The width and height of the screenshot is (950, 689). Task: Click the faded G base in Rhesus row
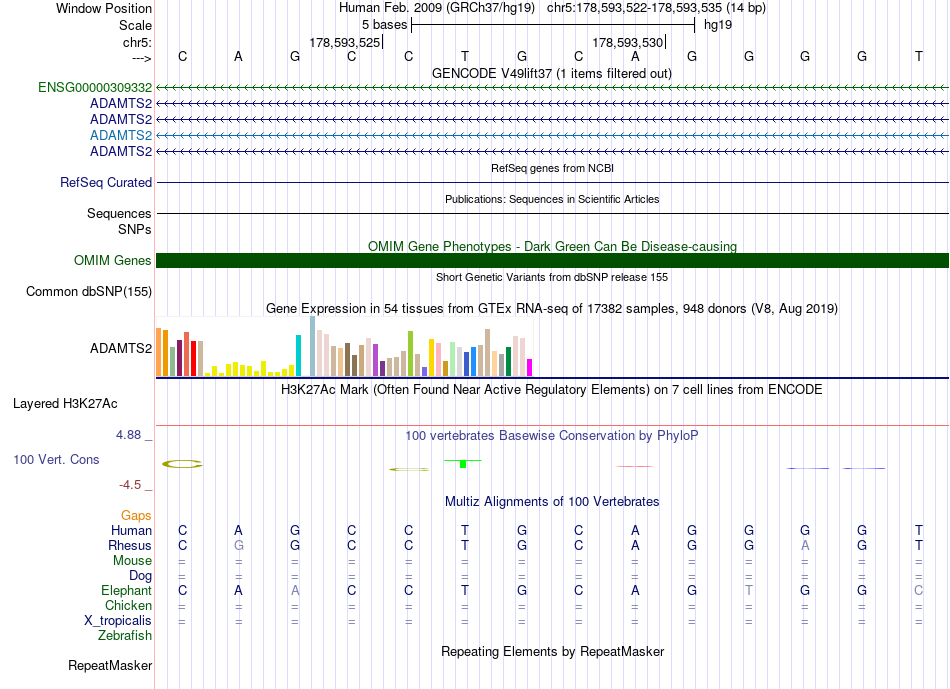[x=239, y=545]
